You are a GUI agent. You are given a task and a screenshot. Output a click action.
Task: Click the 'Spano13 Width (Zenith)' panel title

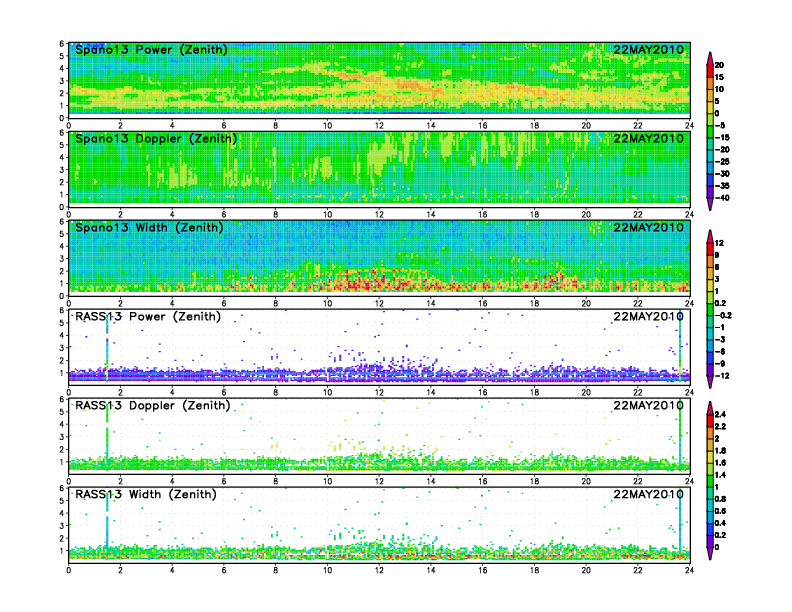point(150,228)
